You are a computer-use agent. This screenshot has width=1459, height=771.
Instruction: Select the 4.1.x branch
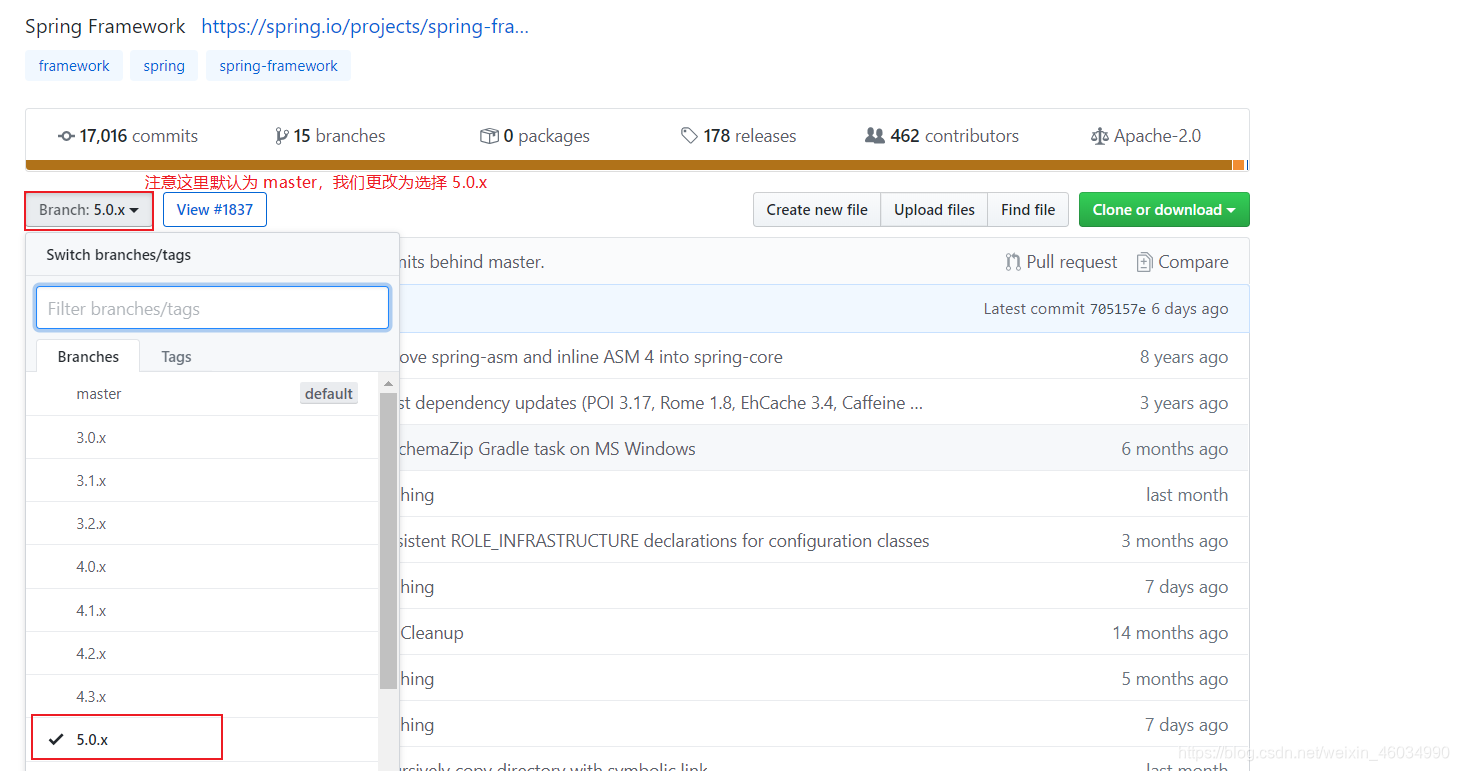(203, 610)
